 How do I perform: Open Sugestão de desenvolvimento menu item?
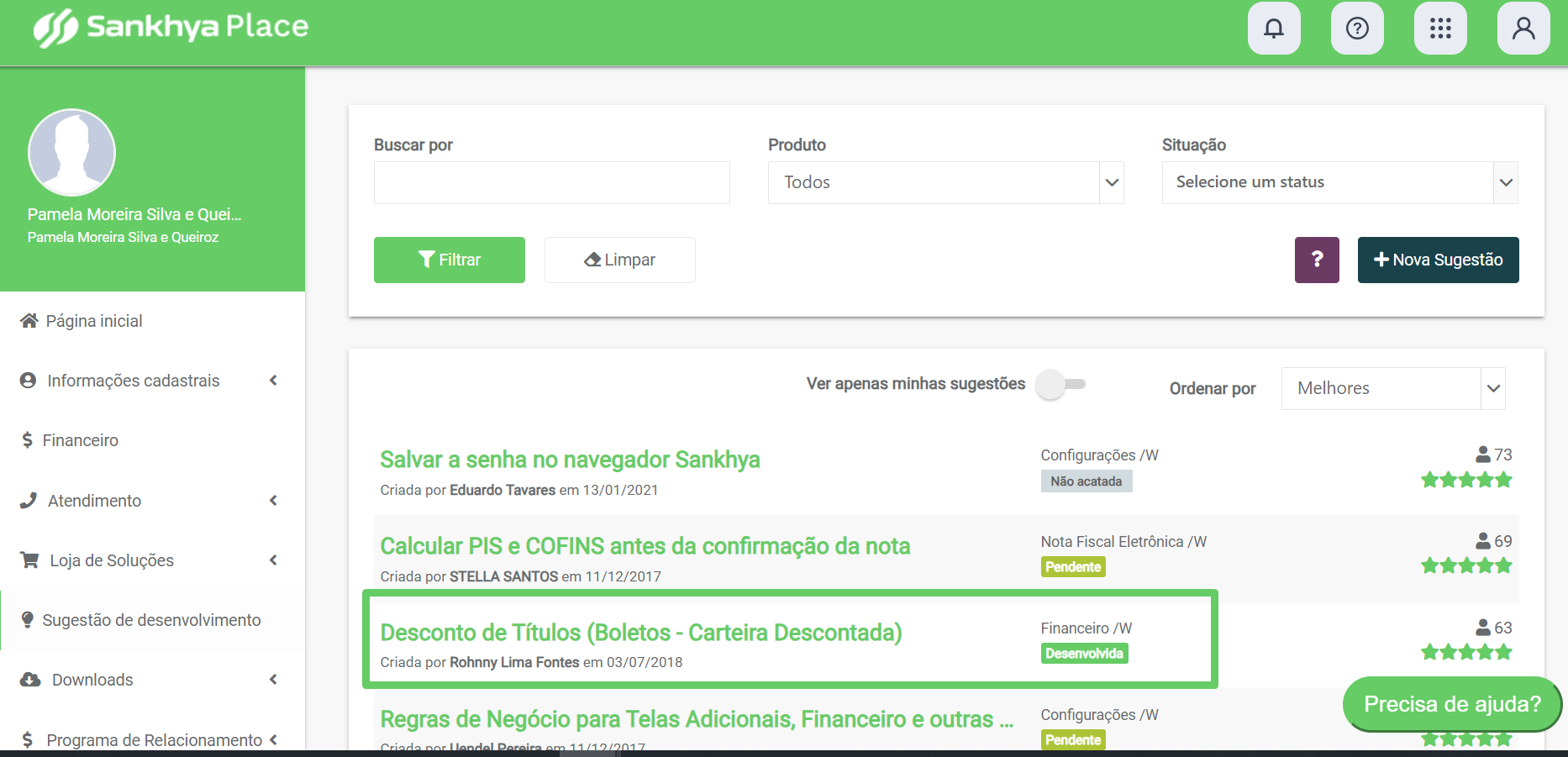coord(152,620)
